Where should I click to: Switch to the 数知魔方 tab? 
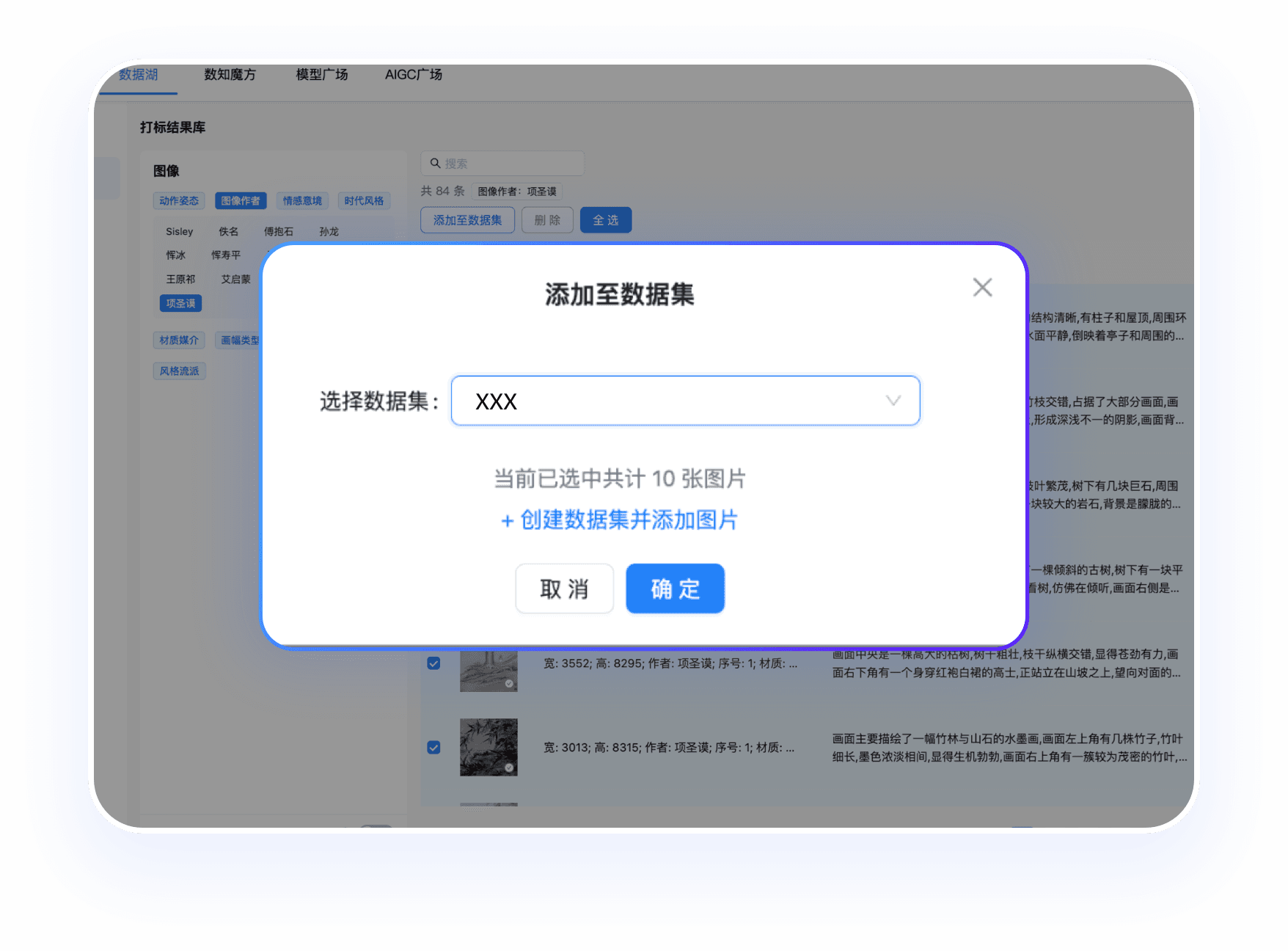tap(230, 75)
